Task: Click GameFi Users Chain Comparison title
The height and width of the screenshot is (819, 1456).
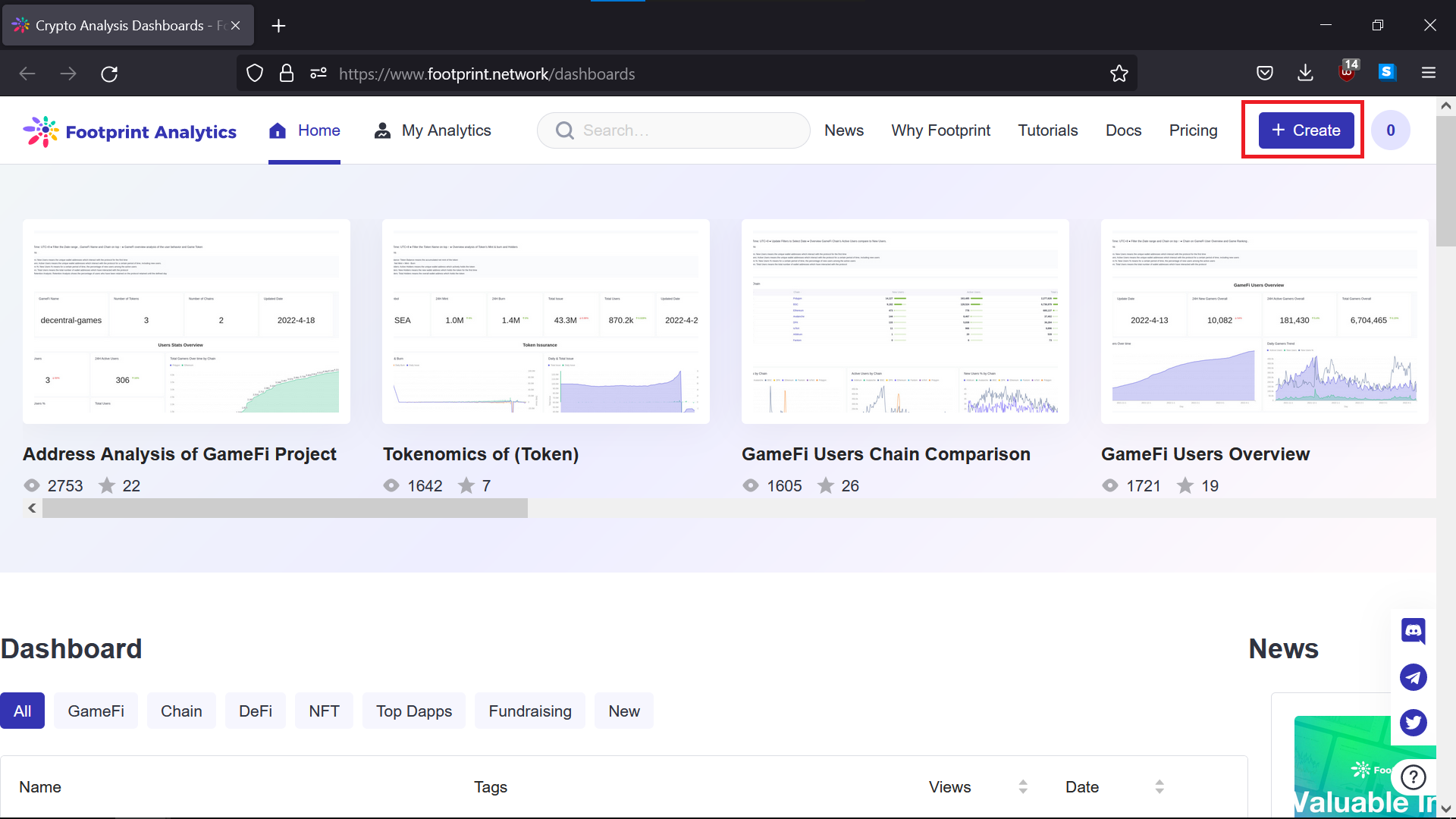Action: pyautogui.click(x=886, y=454)
